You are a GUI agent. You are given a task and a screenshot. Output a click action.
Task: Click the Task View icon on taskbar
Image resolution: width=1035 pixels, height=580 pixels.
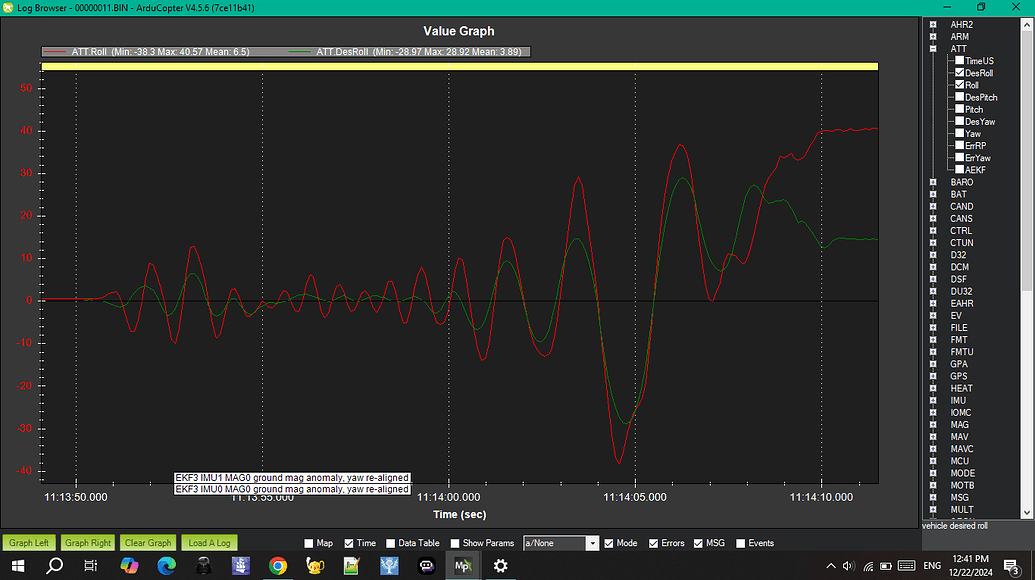click(x=89, y=565)
